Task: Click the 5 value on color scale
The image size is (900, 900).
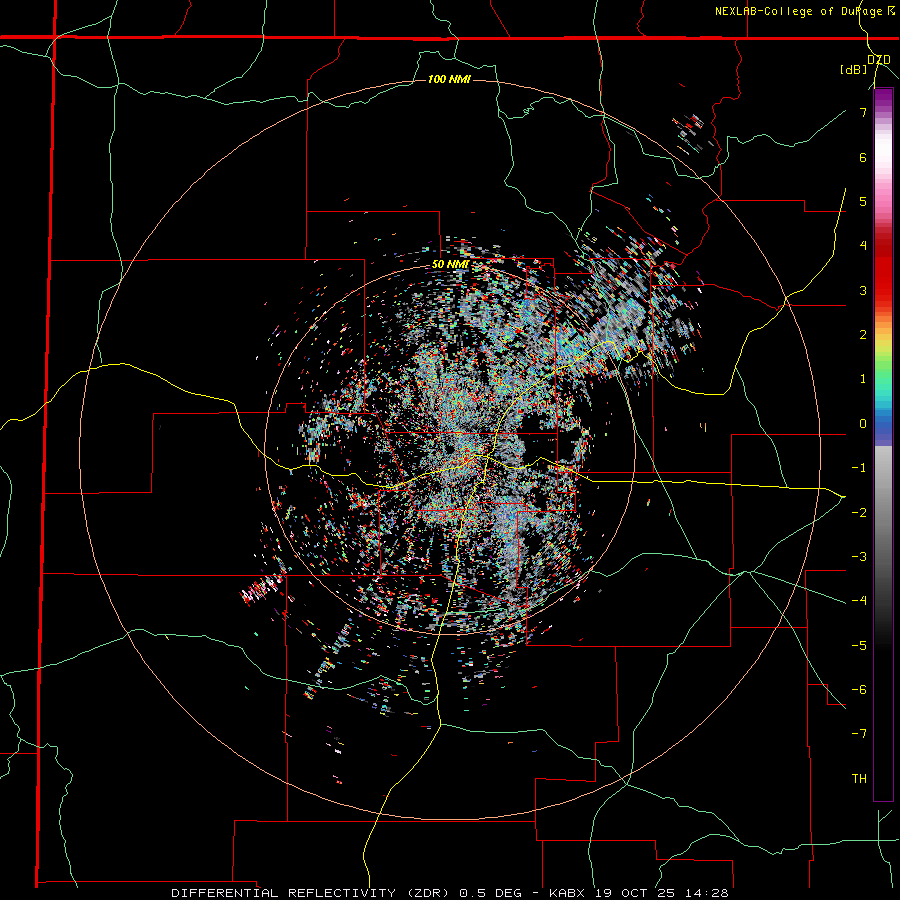Action: 863,201
